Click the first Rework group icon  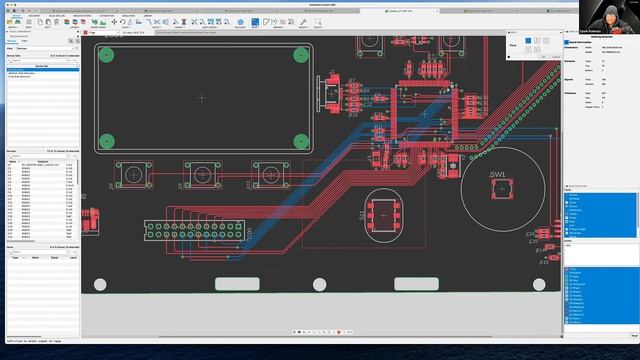tap(267, 22)
